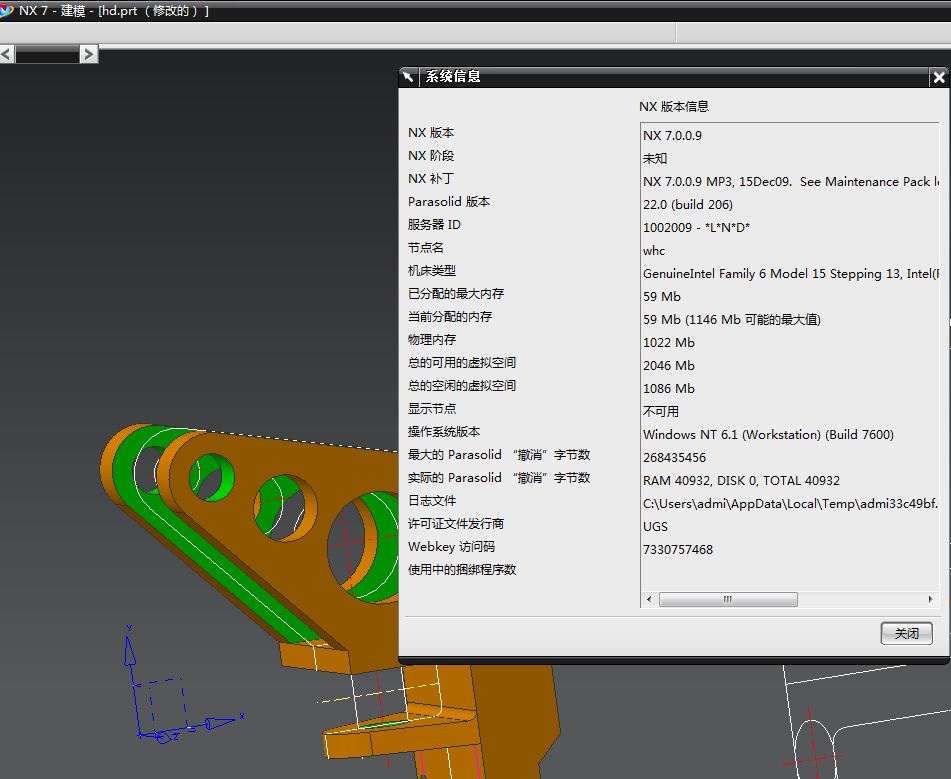Click the right scroll arrow under the toolbar
The height and width of the screenshot is (779, 951).
[x=89, y=55]
